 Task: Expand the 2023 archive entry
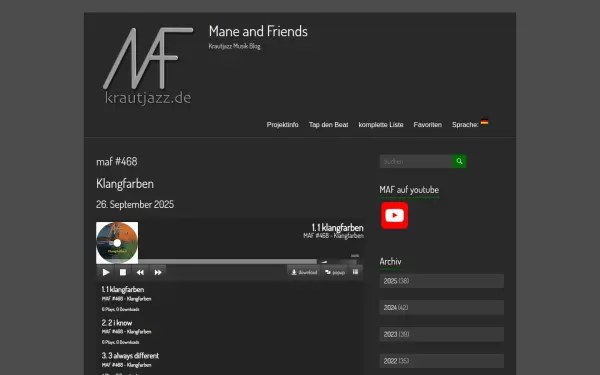442,334
